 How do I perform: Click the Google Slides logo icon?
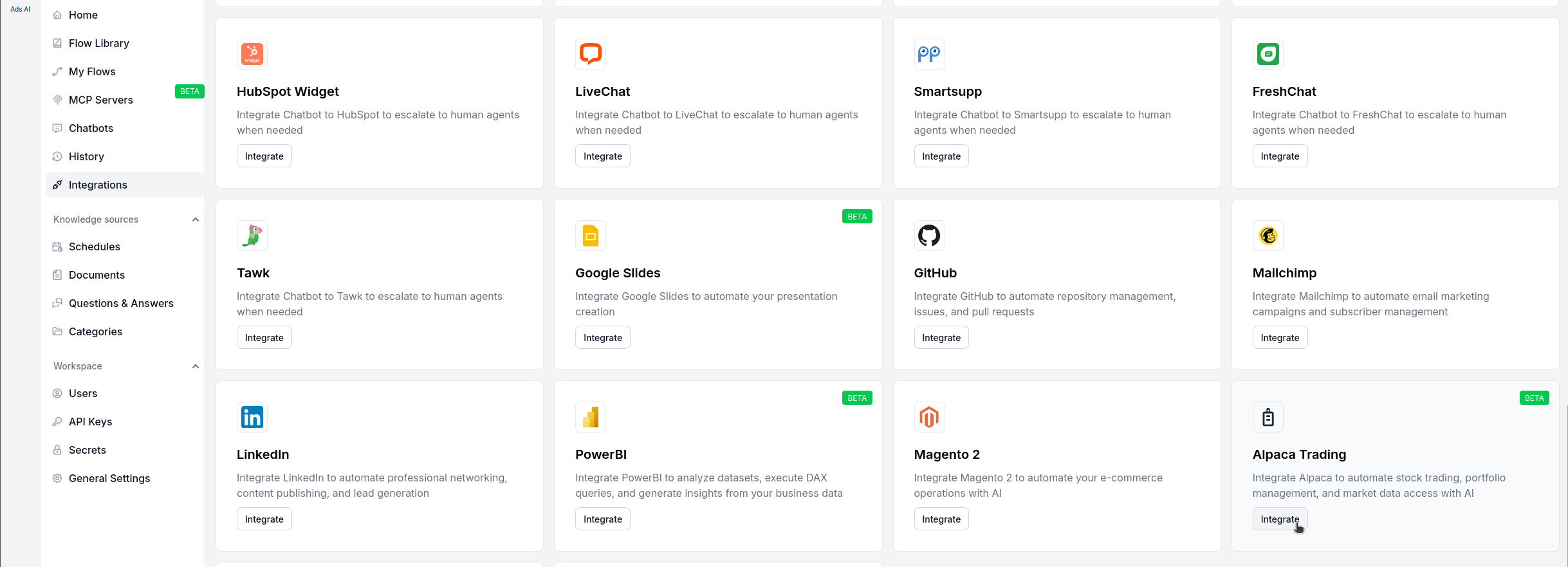tap(591, 236)
